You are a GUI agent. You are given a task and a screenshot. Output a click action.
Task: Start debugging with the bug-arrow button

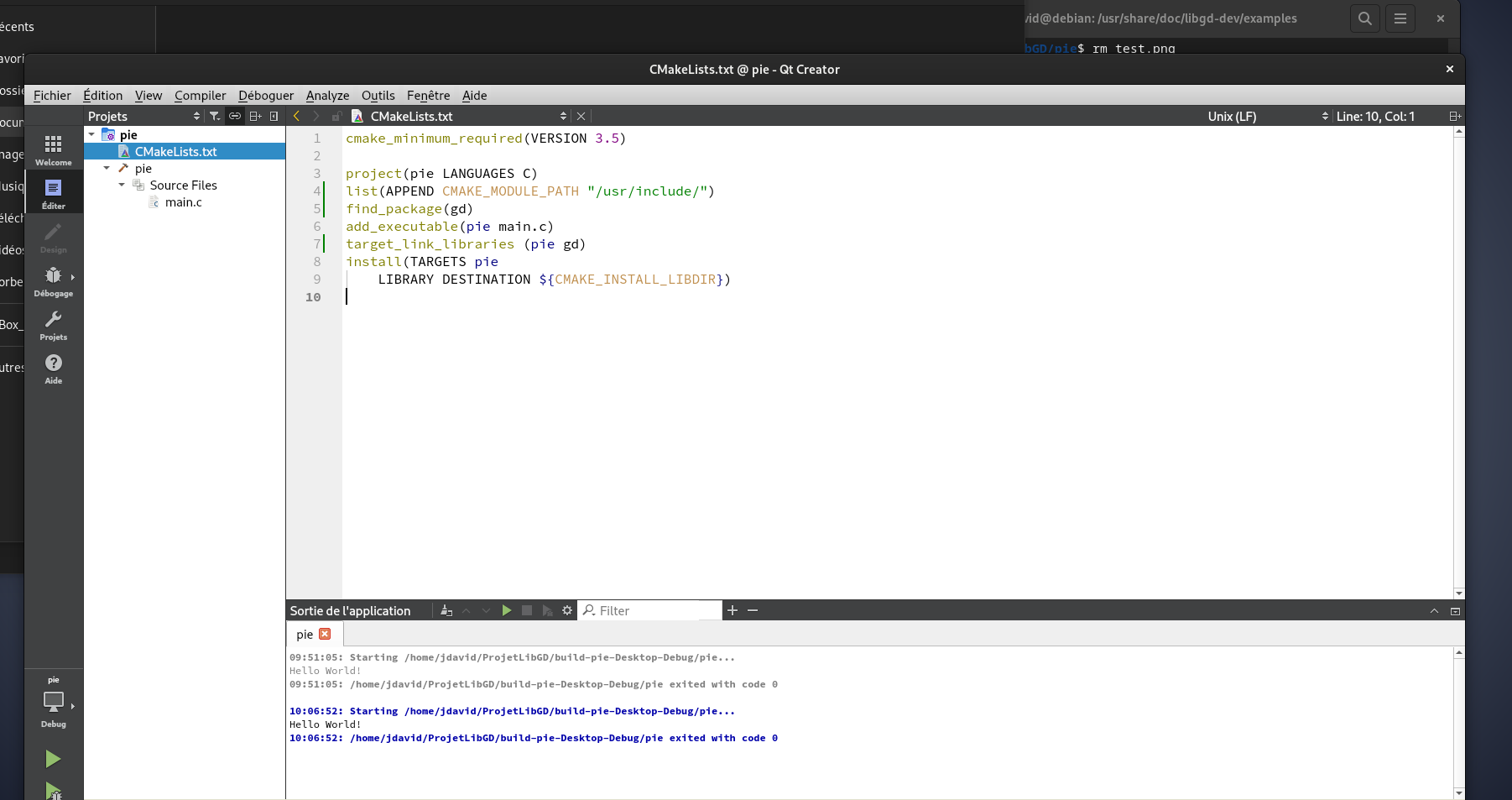[x=53, y=790]
